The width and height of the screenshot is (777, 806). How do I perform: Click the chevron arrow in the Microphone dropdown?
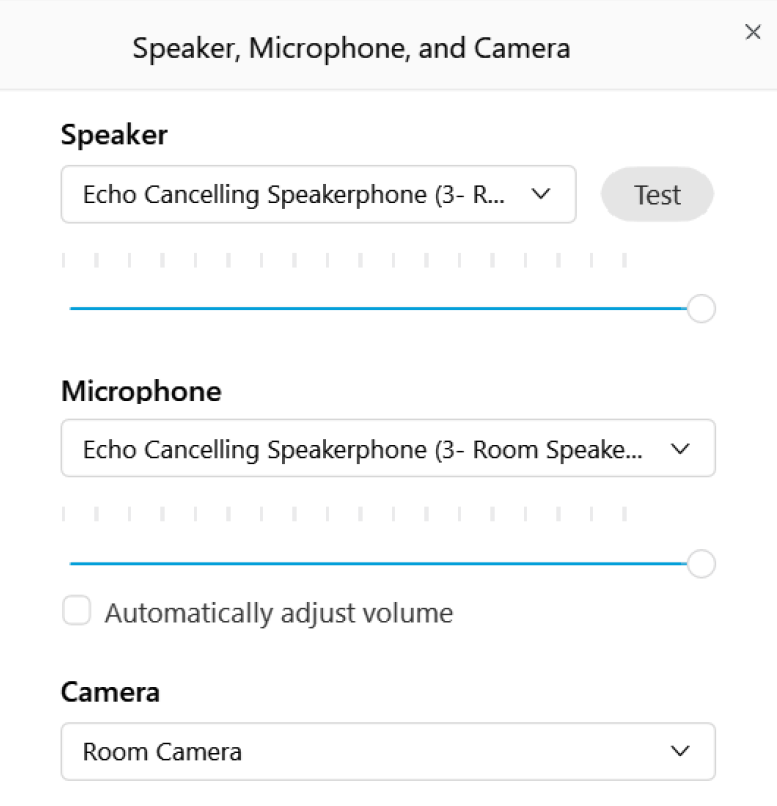point(680,449)
